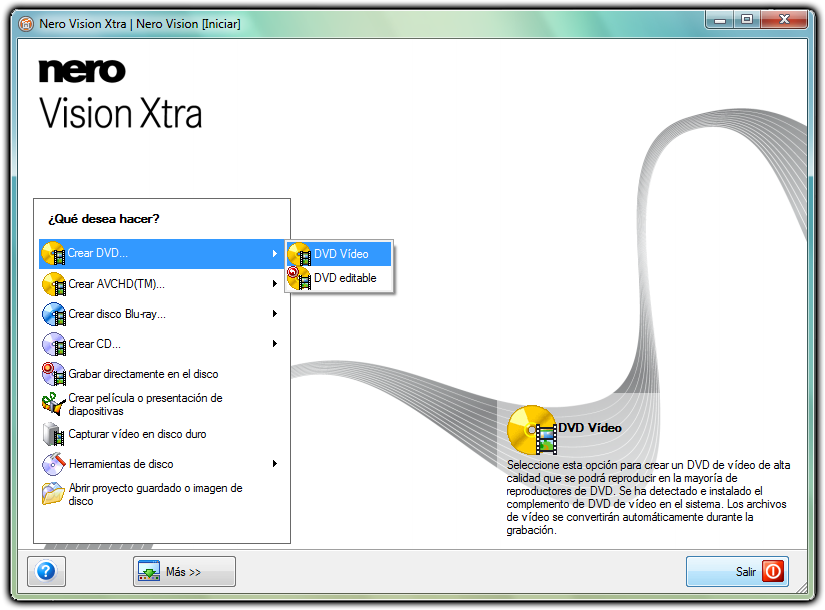Click the Crear AVCHD(TM) disc icon
Viewport: 825px width, 610px height.
pyautogui.click(x=53, y=284)
